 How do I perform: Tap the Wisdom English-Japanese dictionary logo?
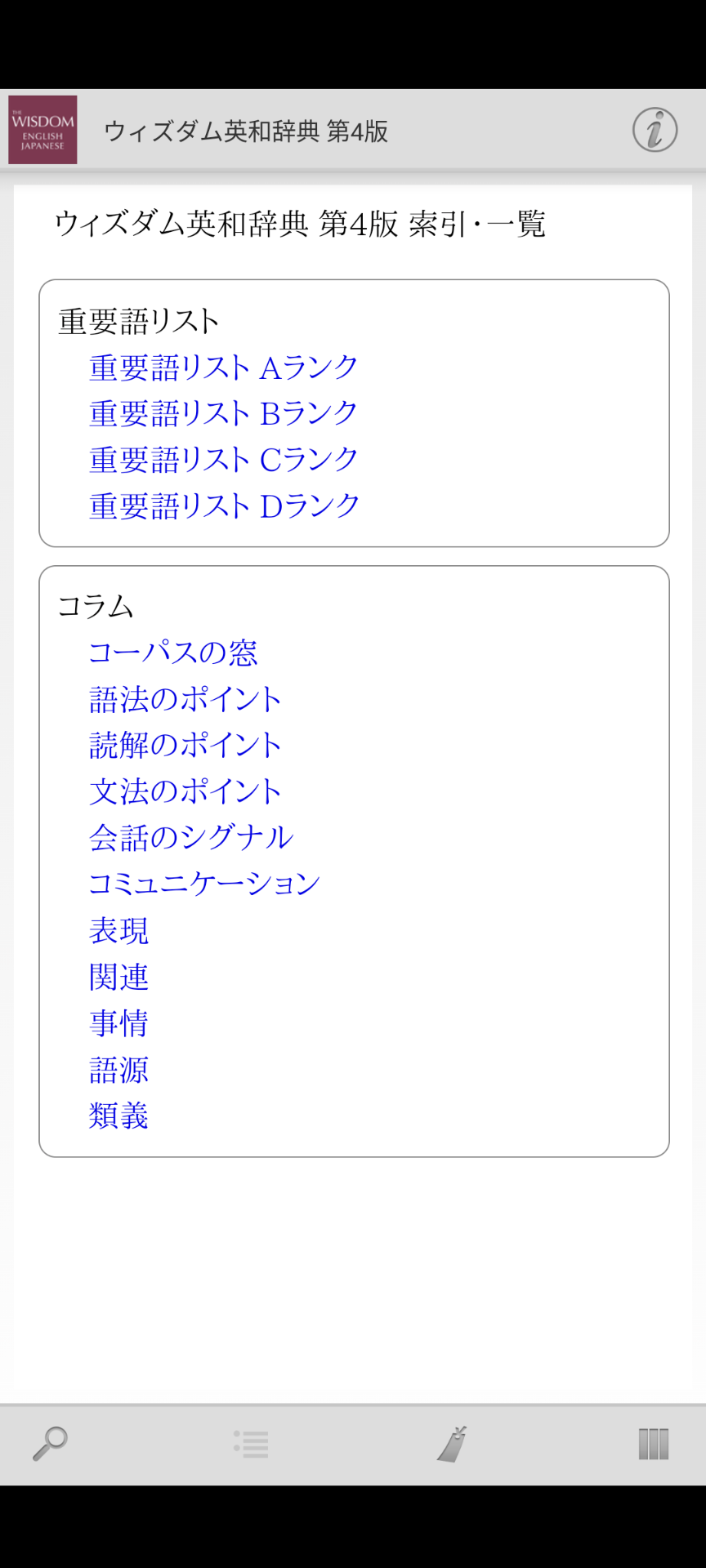point(42,130)
